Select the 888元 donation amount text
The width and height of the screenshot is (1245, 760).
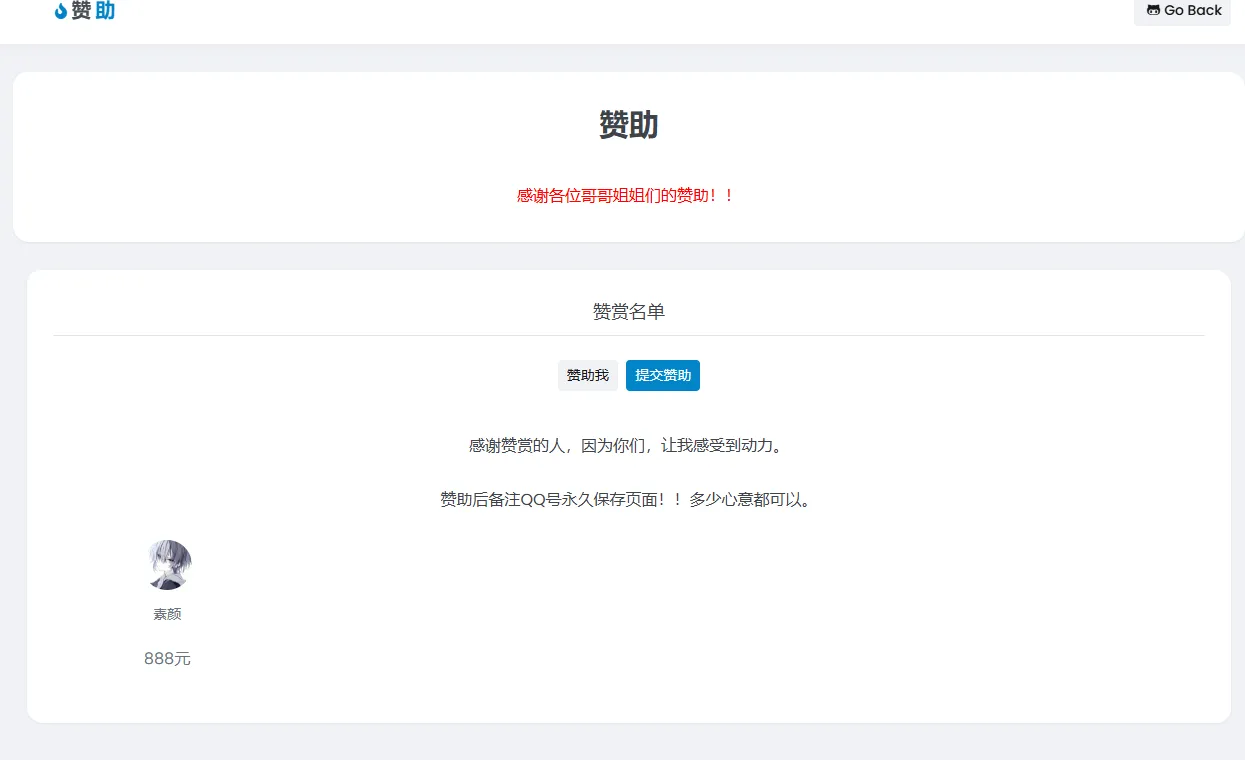[167, 658]
